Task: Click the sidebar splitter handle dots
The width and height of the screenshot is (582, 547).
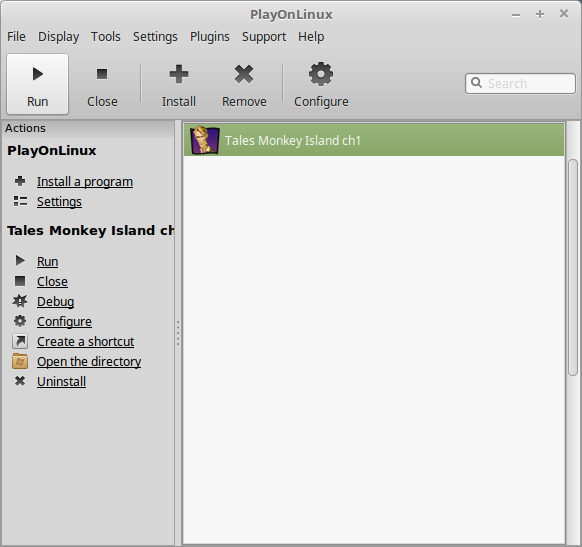Action: click(x=178, y=333)
